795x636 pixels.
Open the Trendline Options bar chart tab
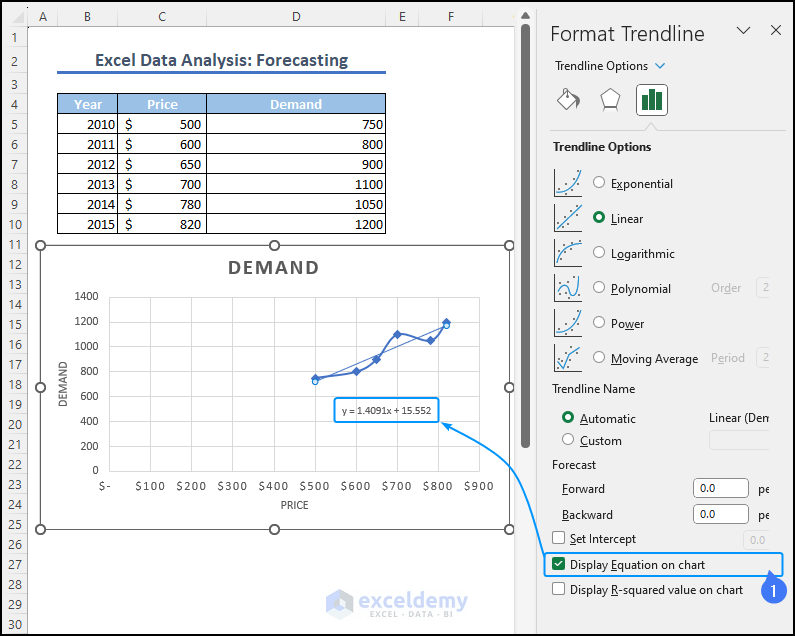point(652,100)
